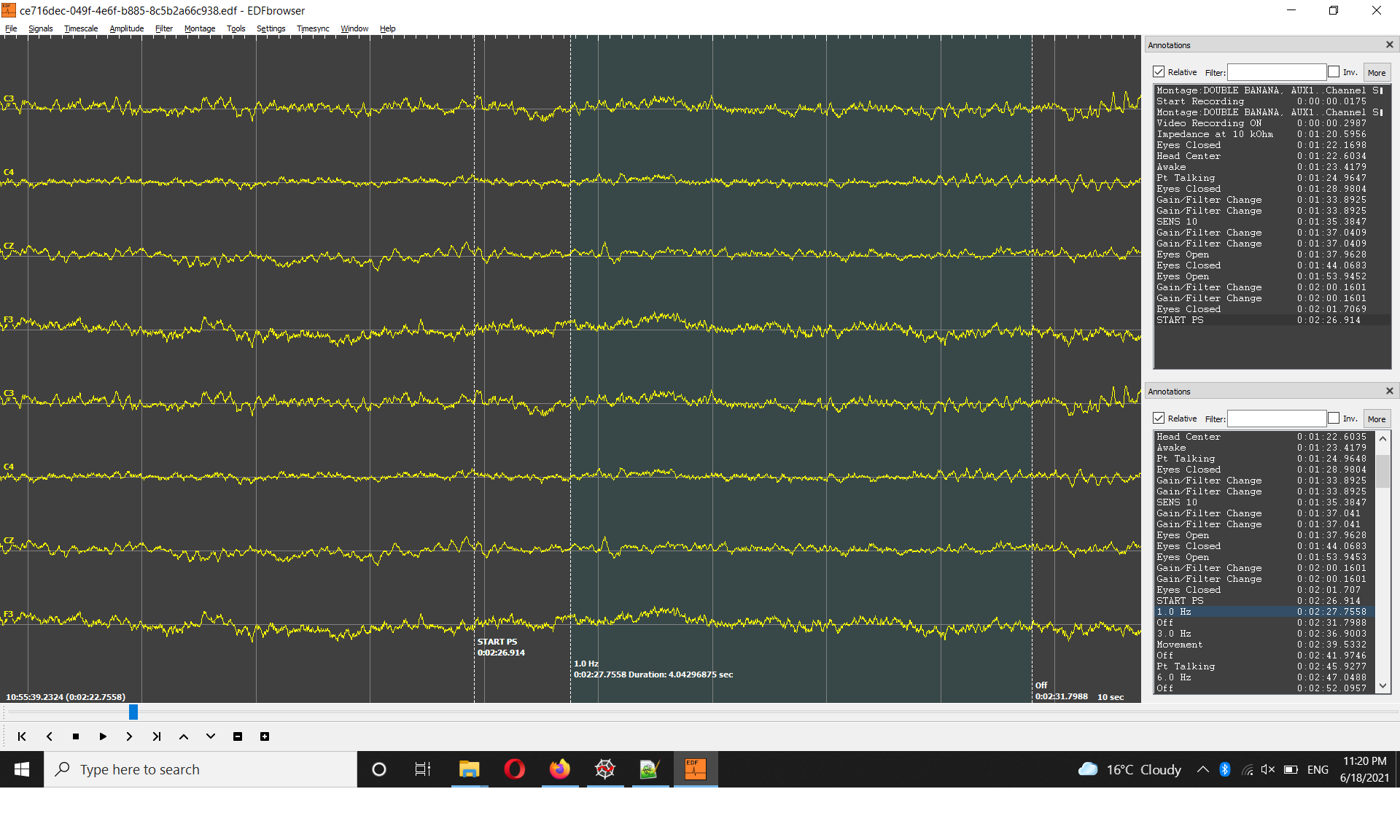Open the Timescale menu
1400x840 pixels.
(80, 28)
